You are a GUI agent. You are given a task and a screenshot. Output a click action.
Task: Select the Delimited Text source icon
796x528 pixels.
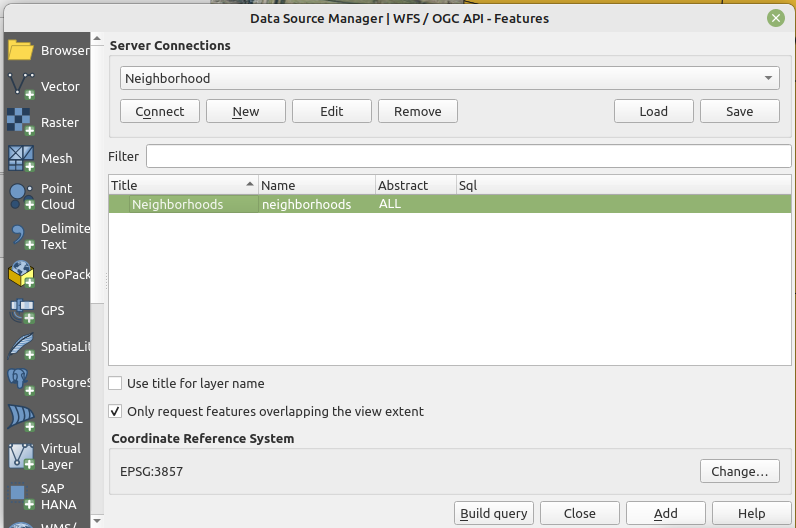21,237
